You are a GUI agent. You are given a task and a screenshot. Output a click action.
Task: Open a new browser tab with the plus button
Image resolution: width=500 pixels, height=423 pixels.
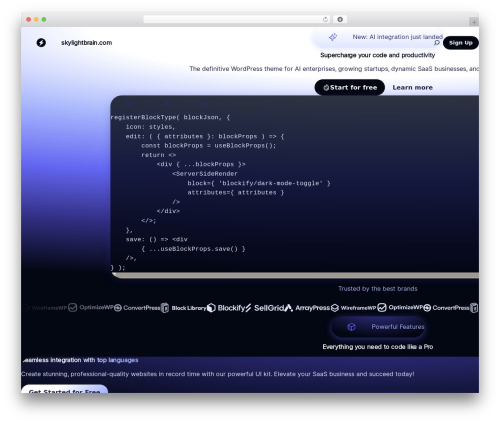pos(474,22)
